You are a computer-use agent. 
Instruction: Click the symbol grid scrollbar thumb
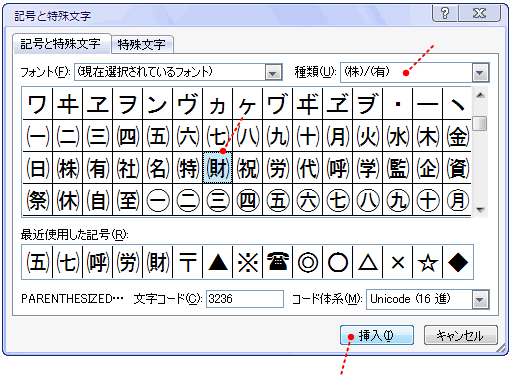coord(480,123)
